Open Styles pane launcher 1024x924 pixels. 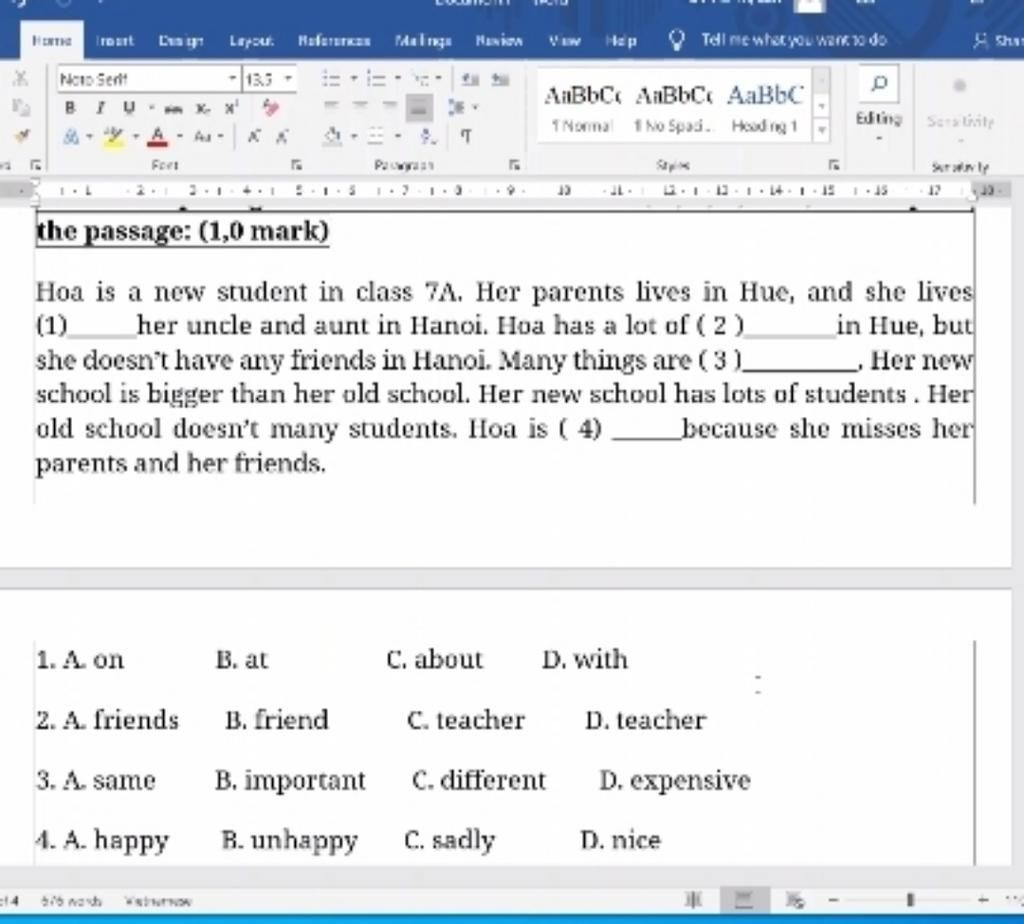point(833,165)
